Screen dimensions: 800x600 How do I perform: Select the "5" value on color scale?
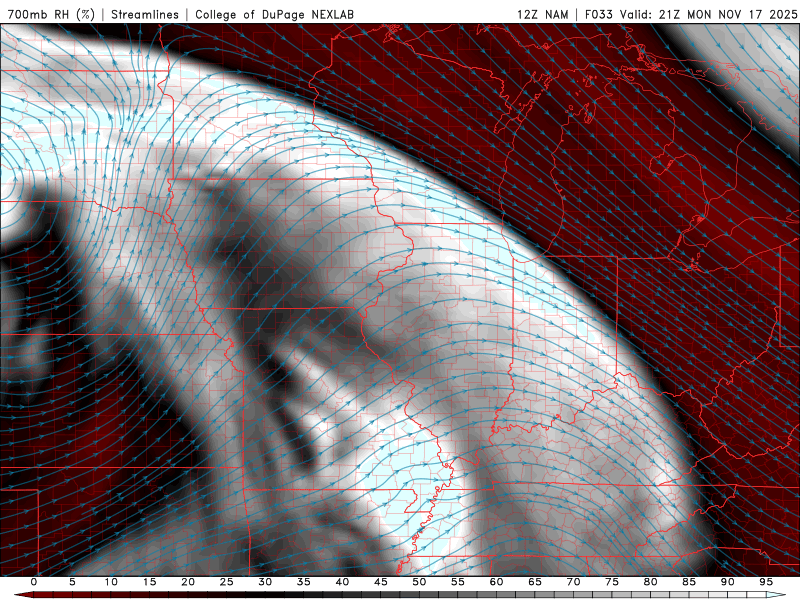coord(72,582)
